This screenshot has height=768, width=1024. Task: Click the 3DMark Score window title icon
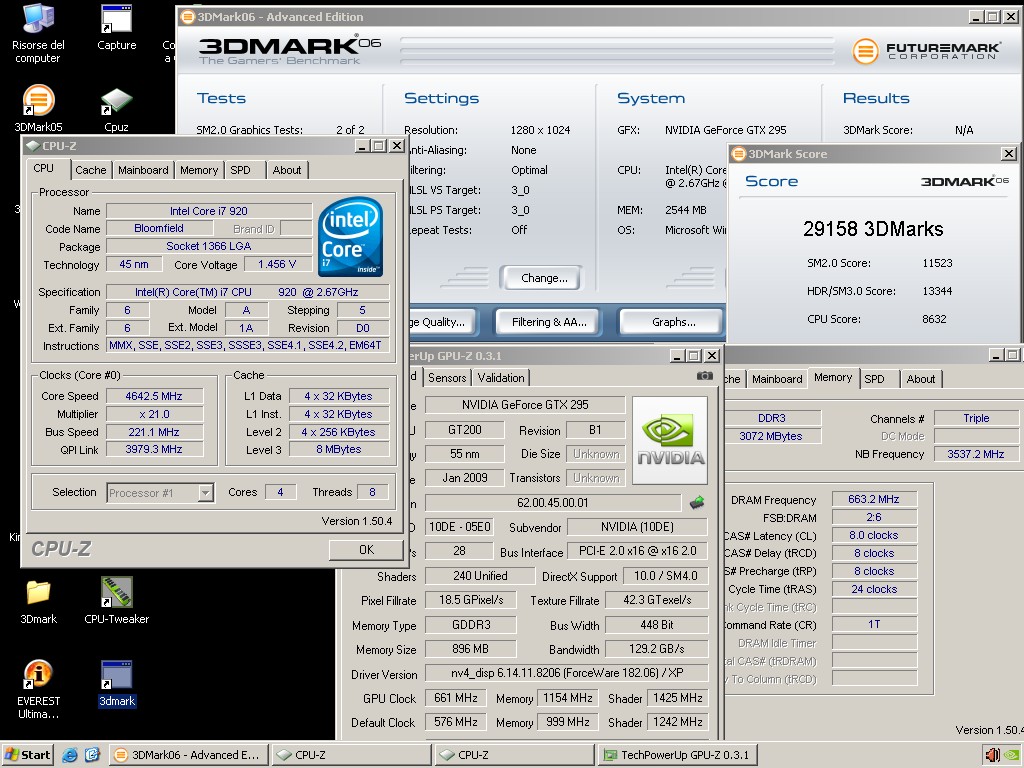(x=739, y=153)
